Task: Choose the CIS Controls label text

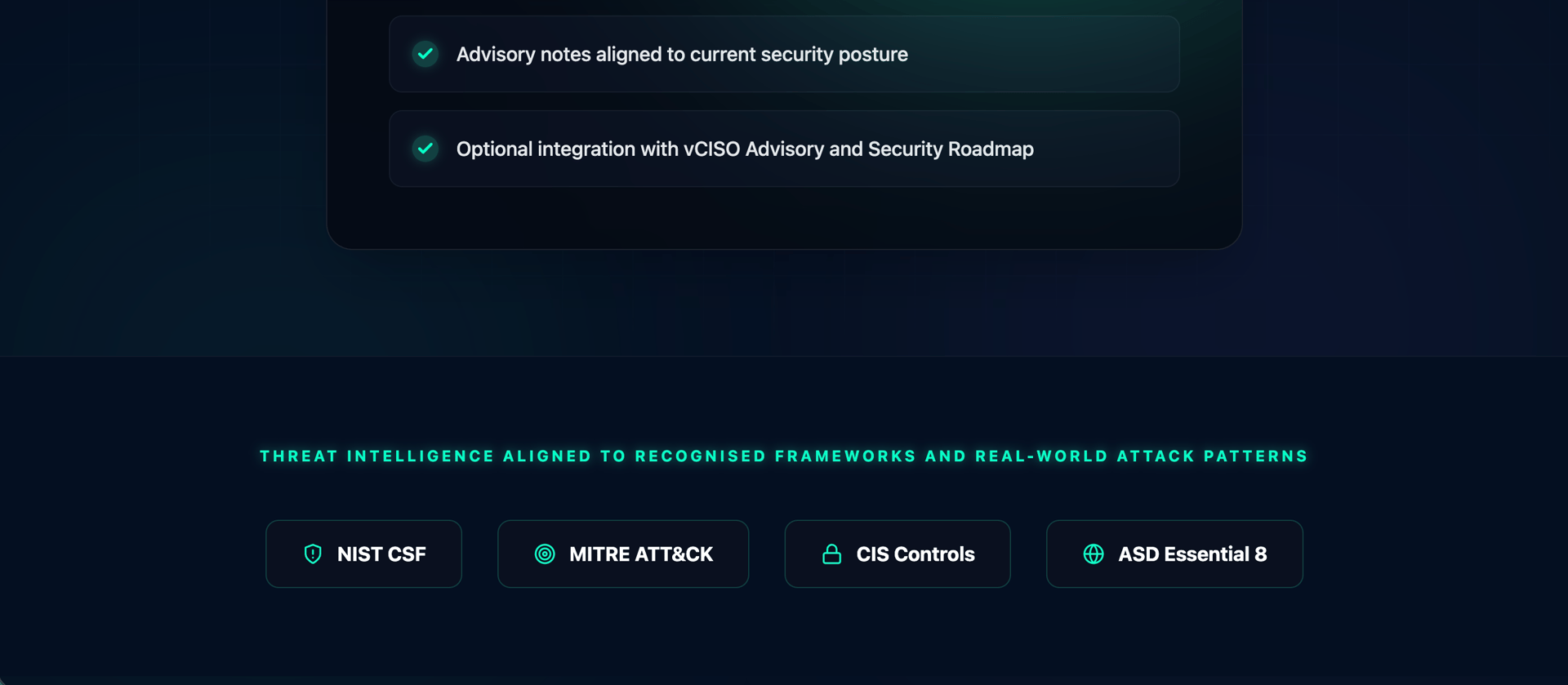Action: [915, 554]
